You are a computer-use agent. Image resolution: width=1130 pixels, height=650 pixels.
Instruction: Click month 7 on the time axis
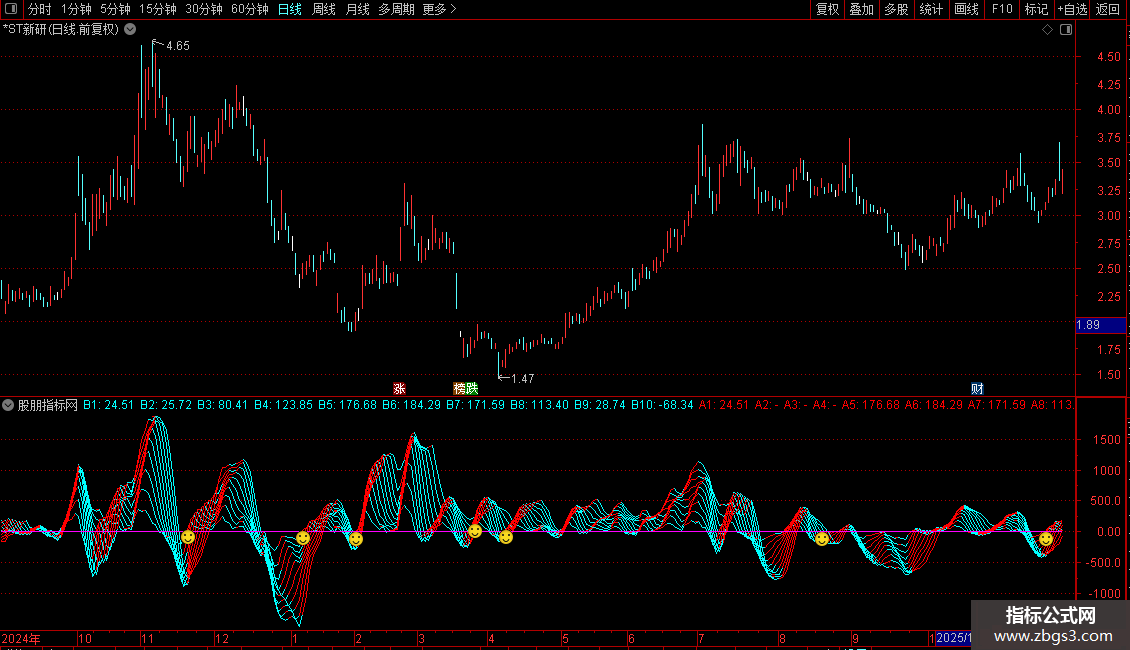701,638
